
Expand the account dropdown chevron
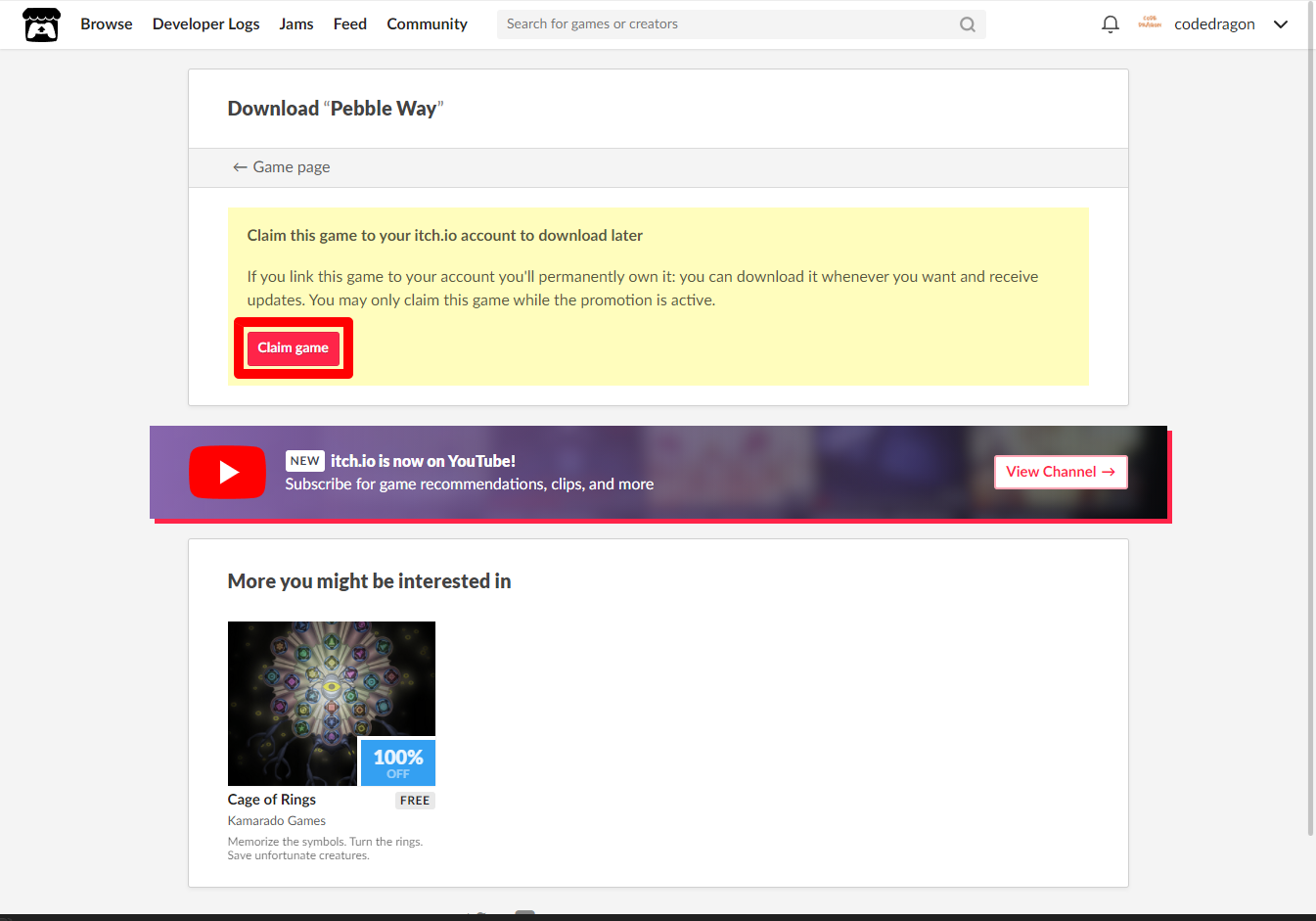click(1281, 24)
